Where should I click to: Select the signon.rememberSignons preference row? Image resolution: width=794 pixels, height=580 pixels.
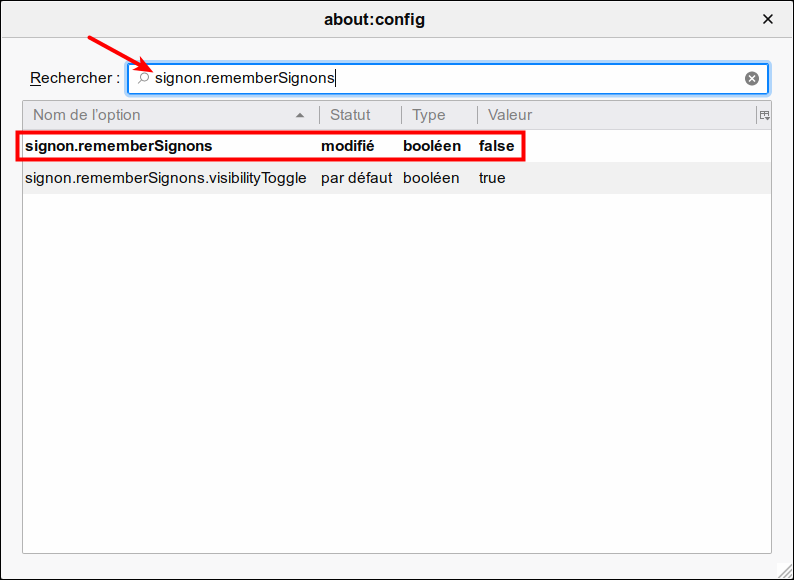click(119, 146)
